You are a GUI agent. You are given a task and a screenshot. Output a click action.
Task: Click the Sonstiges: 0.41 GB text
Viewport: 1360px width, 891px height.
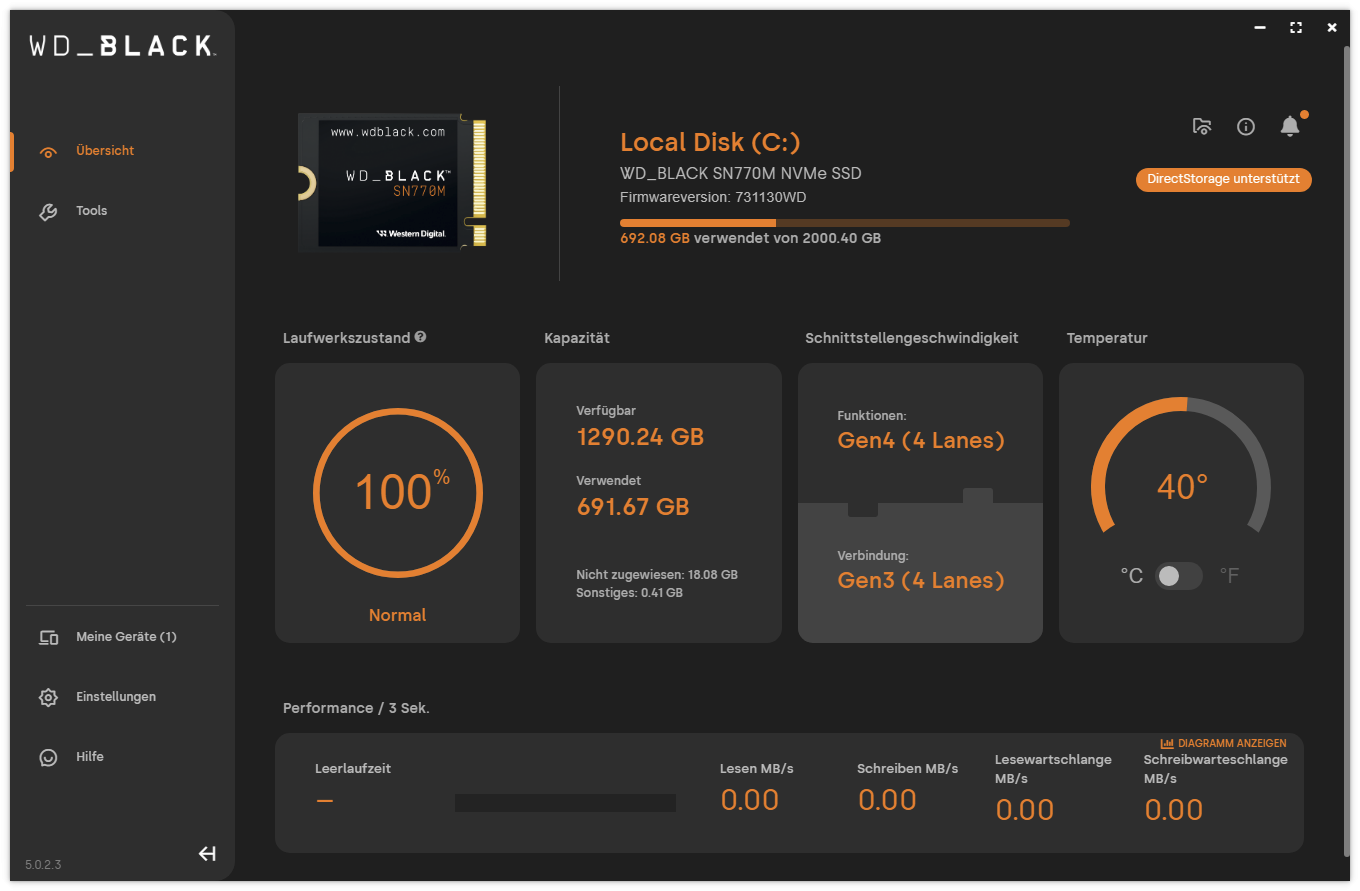pyautogui.click(x=630, y=593)
